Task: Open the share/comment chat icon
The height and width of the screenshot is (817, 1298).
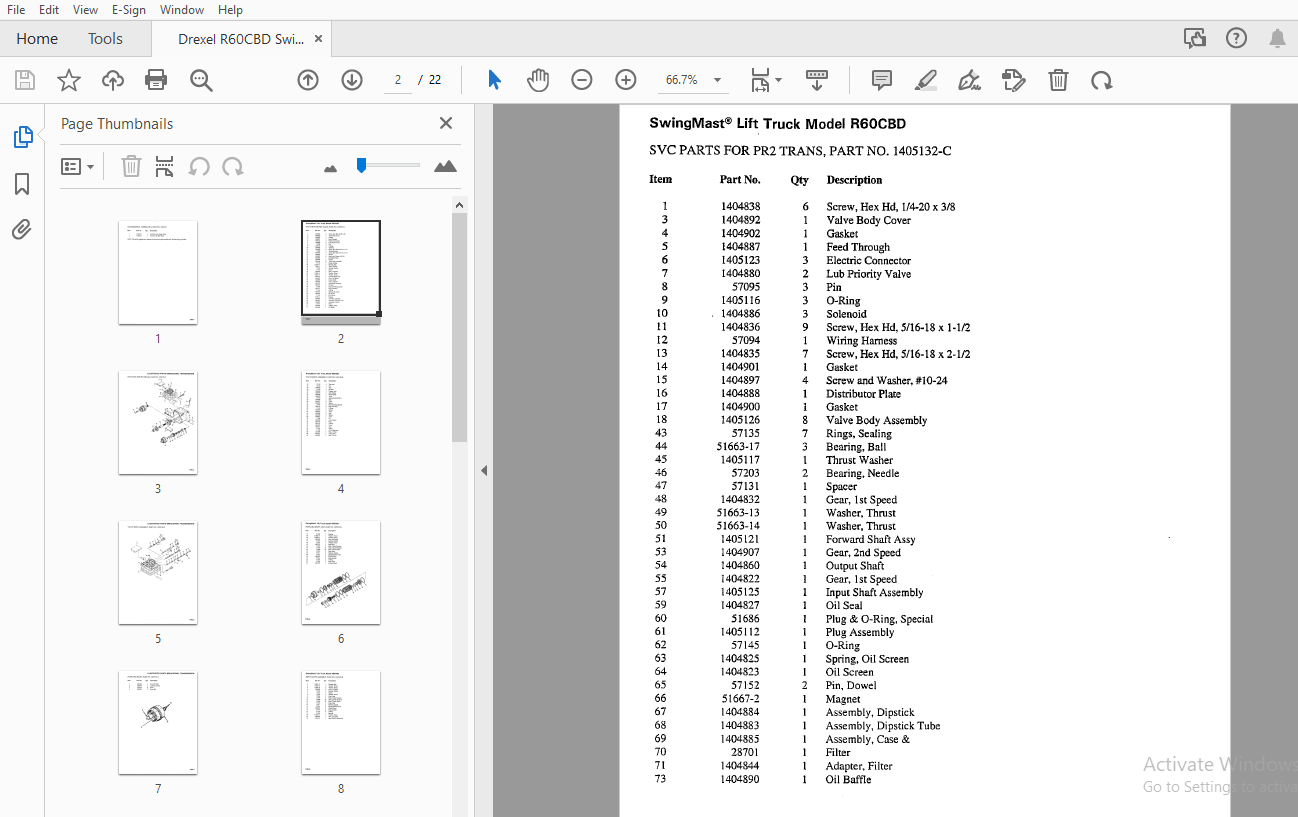Action: point(1195,38)
